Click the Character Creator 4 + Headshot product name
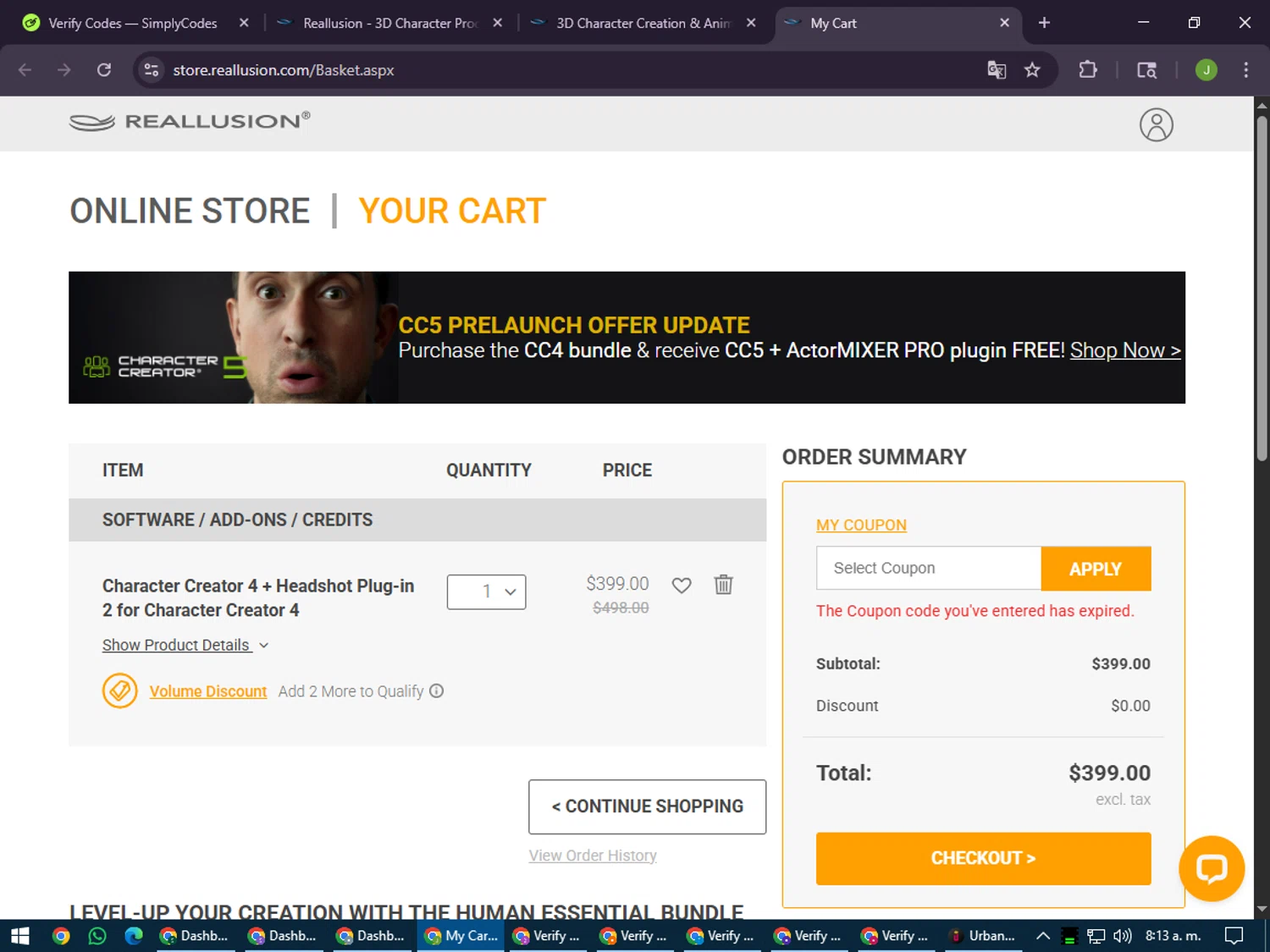The height and width of the screenshot is (952, 1270). tap(258, 597)
